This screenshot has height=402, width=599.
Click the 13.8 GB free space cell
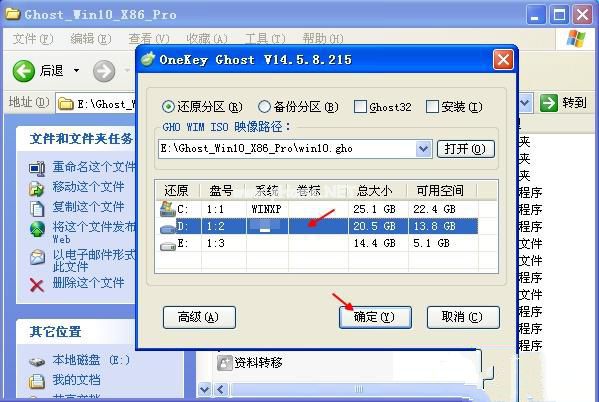point(435,226)
